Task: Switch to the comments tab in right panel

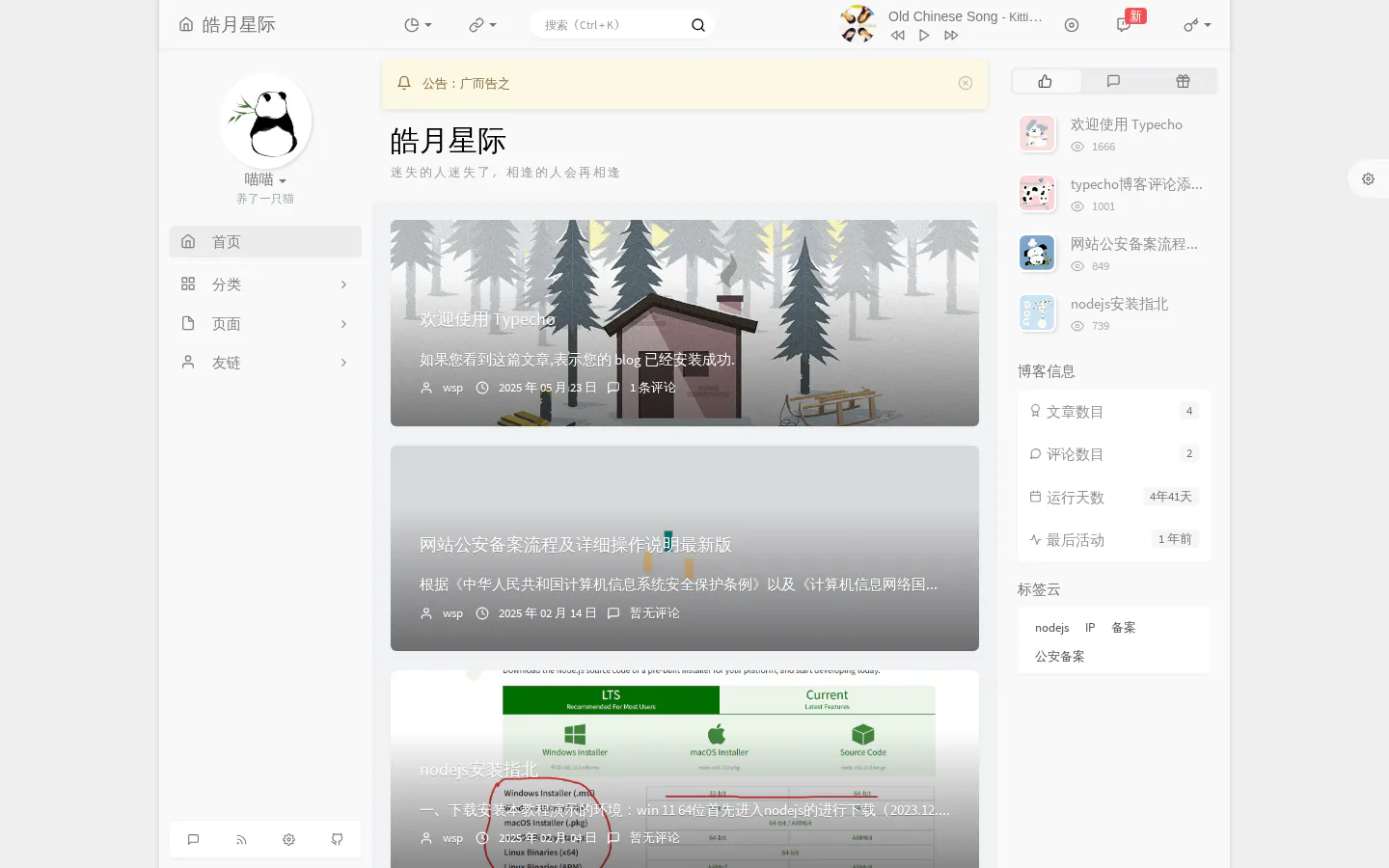Action: [x=1113, y=81]
